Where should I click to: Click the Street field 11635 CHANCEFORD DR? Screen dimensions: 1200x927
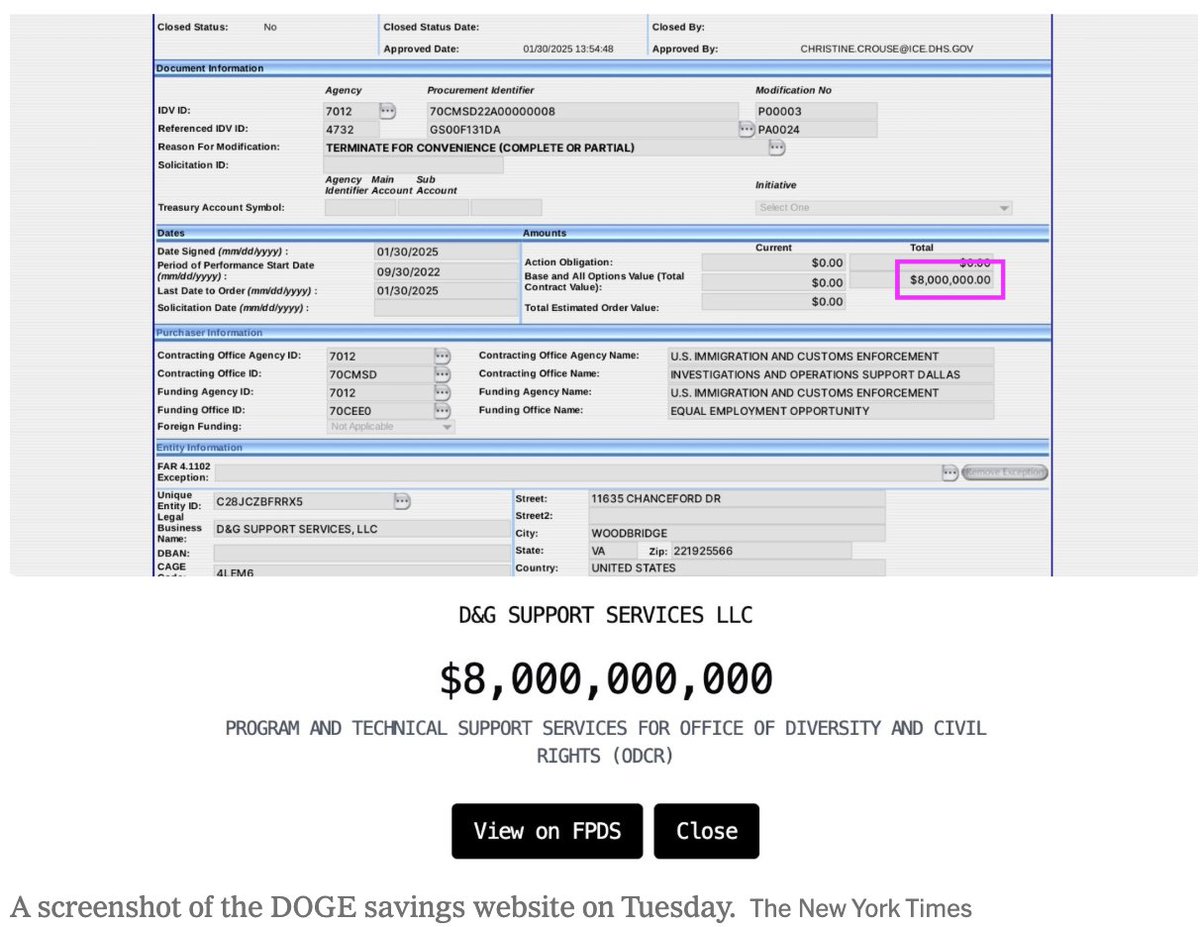[x=736, y=498]
